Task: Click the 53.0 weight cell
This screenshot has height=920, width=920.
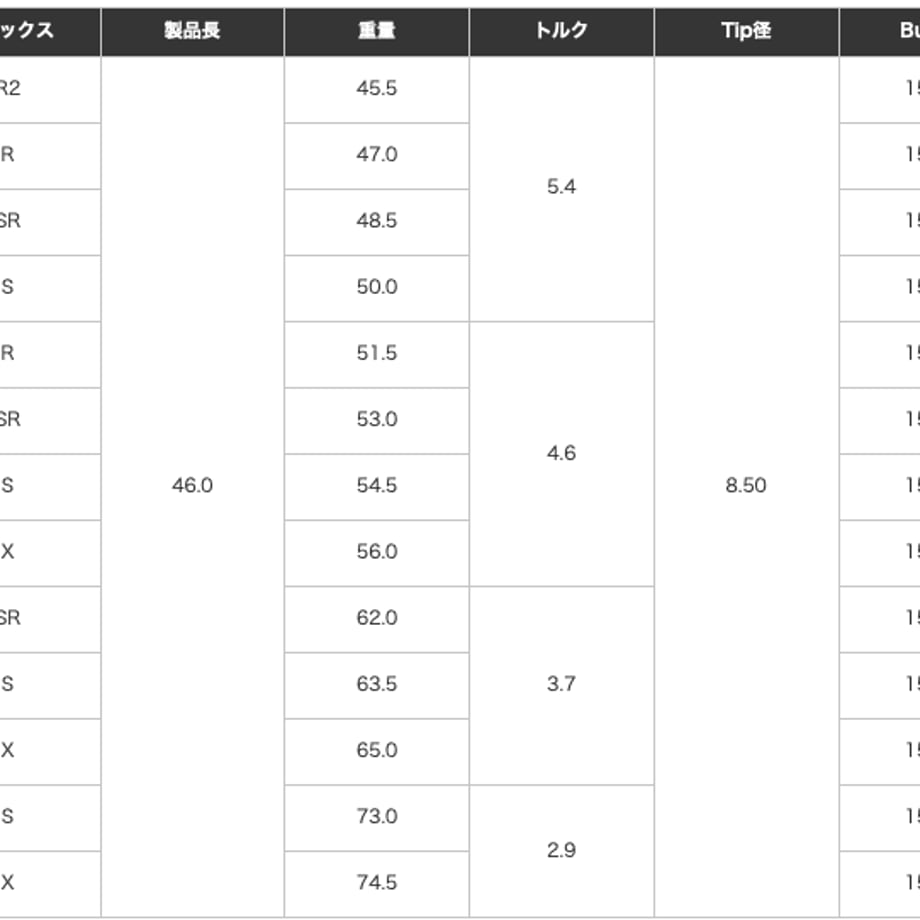Action: [x=377, y=421]
